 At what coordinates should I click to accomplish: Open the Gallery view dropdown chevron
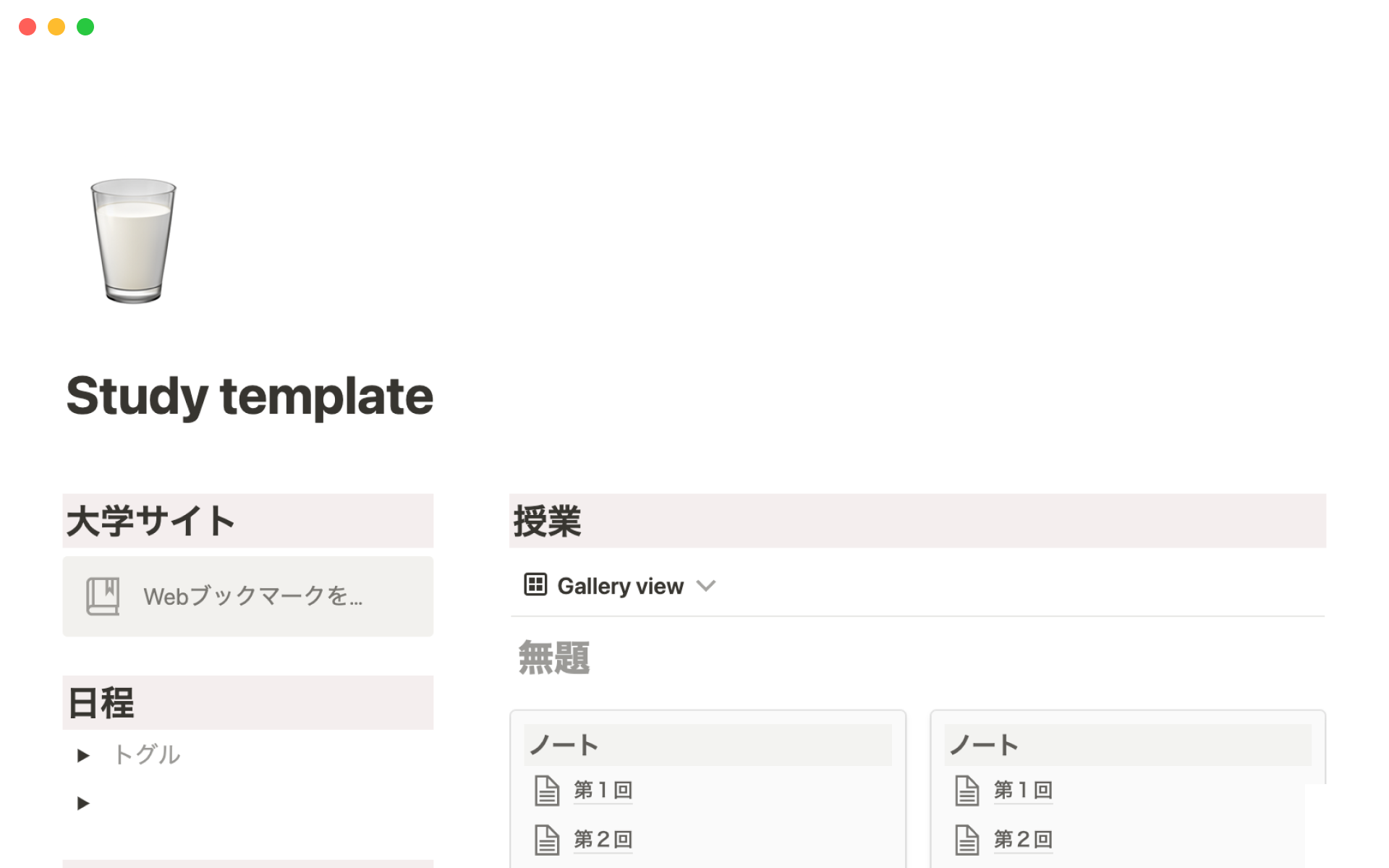(707, 586)
